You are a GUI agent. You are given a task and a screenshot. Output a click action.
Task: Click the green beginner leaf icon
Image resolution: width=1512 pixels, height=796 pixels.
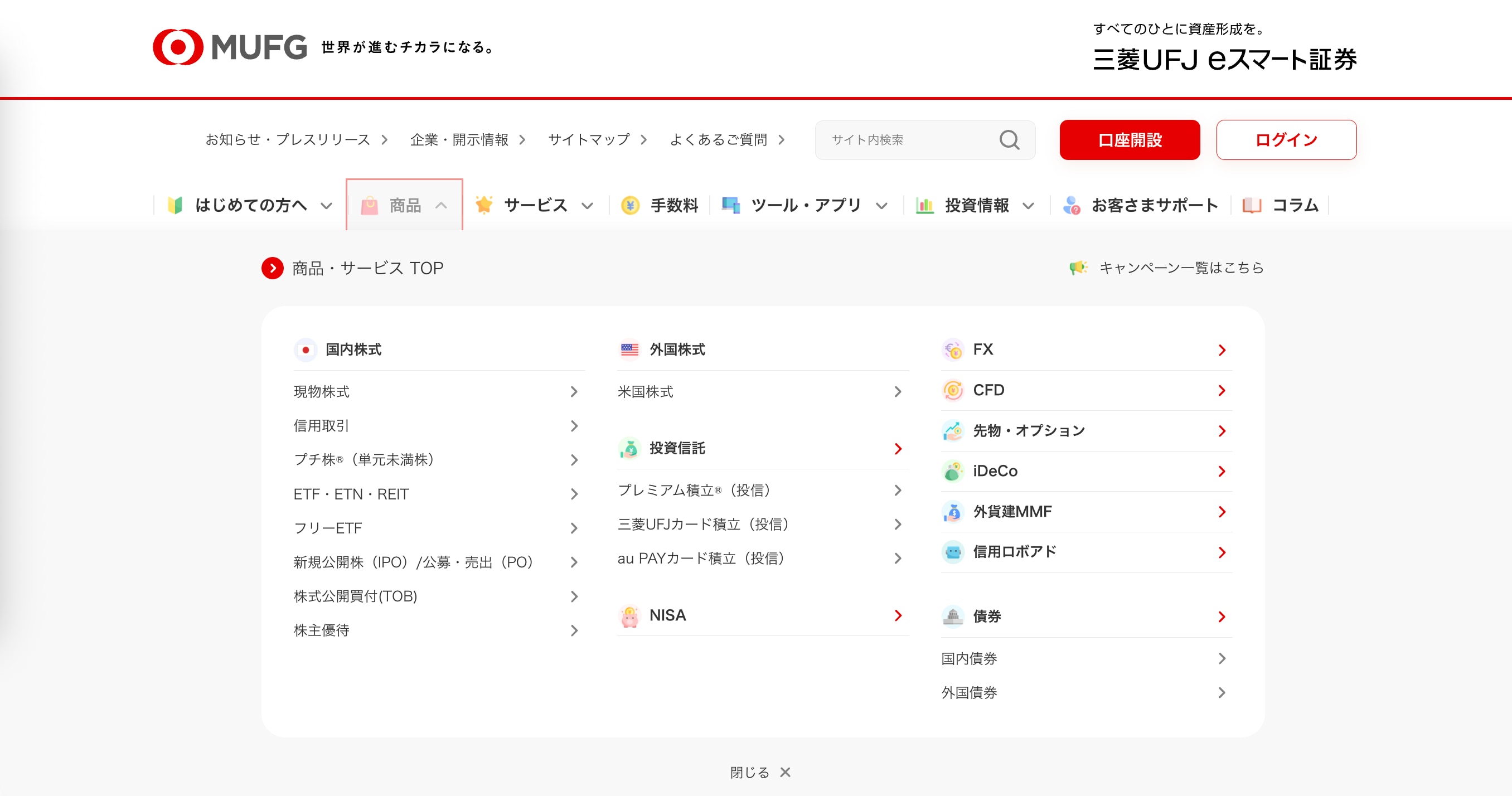pos(175,205)
